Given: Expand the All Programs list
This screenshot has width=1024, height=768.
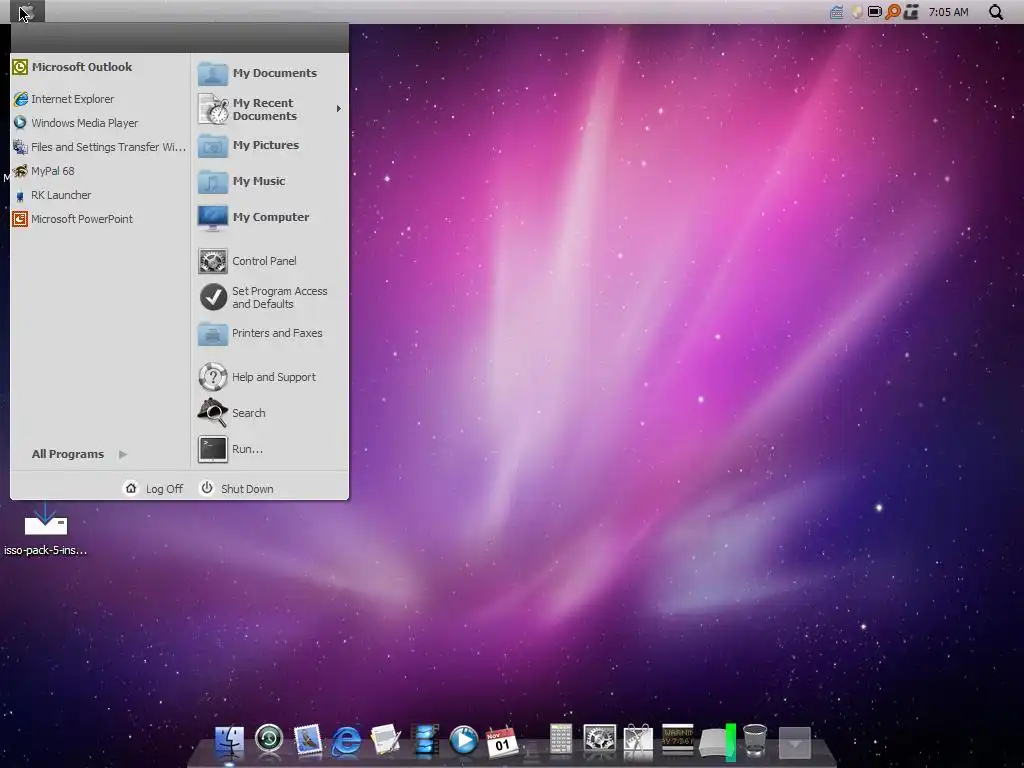Looking at the screenshot, I should [79, 454].
